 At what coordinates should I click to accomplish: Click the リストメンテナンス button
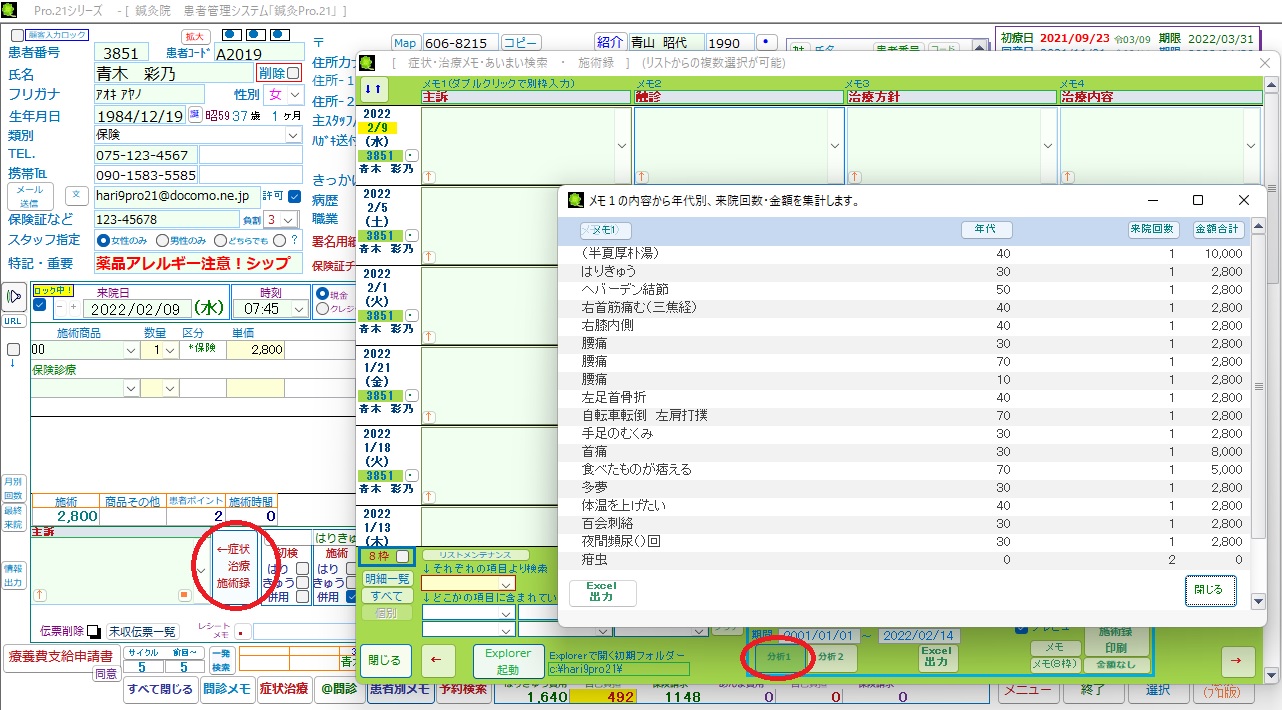coord(474,555)
